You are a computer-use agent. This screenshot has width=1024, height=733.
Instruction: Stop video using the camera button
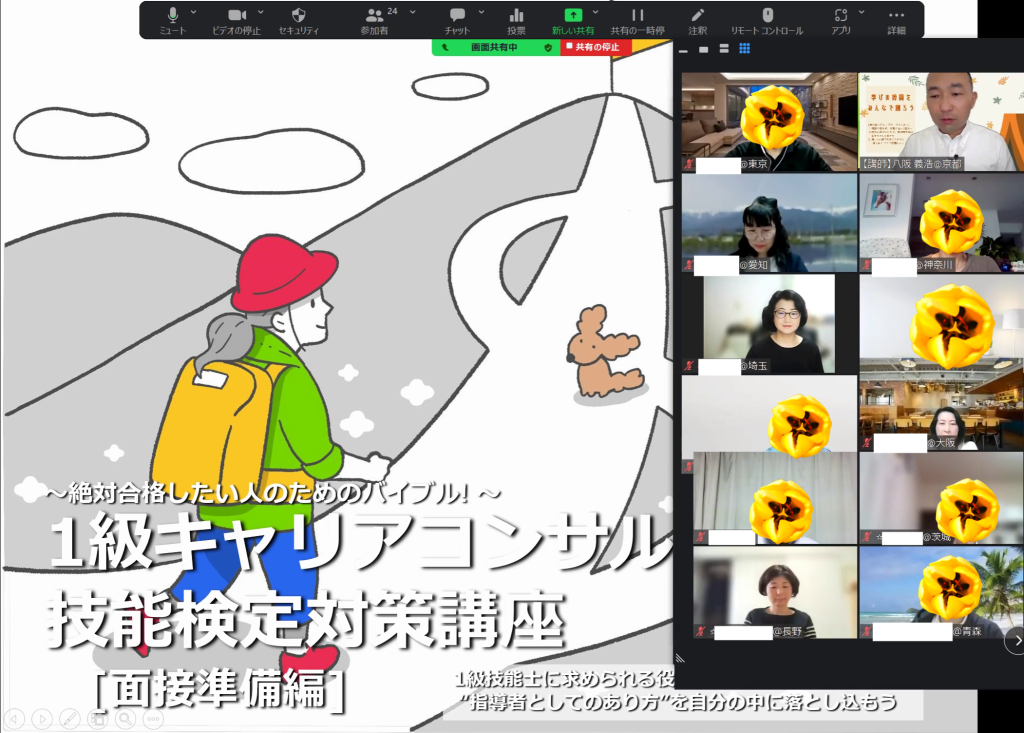click(x=236, y=16)
